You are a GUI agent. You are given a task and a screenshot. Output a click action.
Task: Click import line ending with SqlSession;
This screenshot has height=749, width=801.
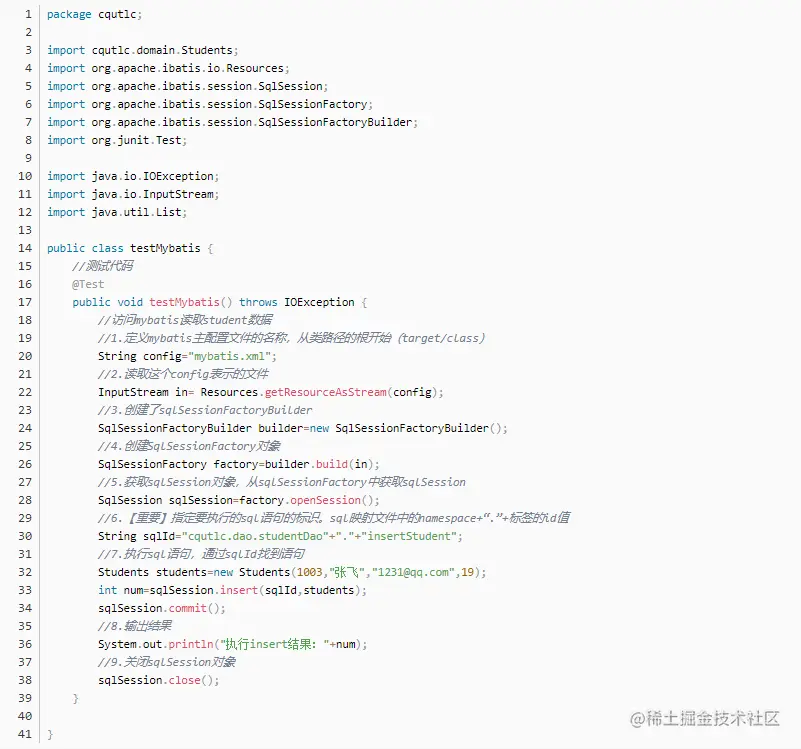point(187,86)
